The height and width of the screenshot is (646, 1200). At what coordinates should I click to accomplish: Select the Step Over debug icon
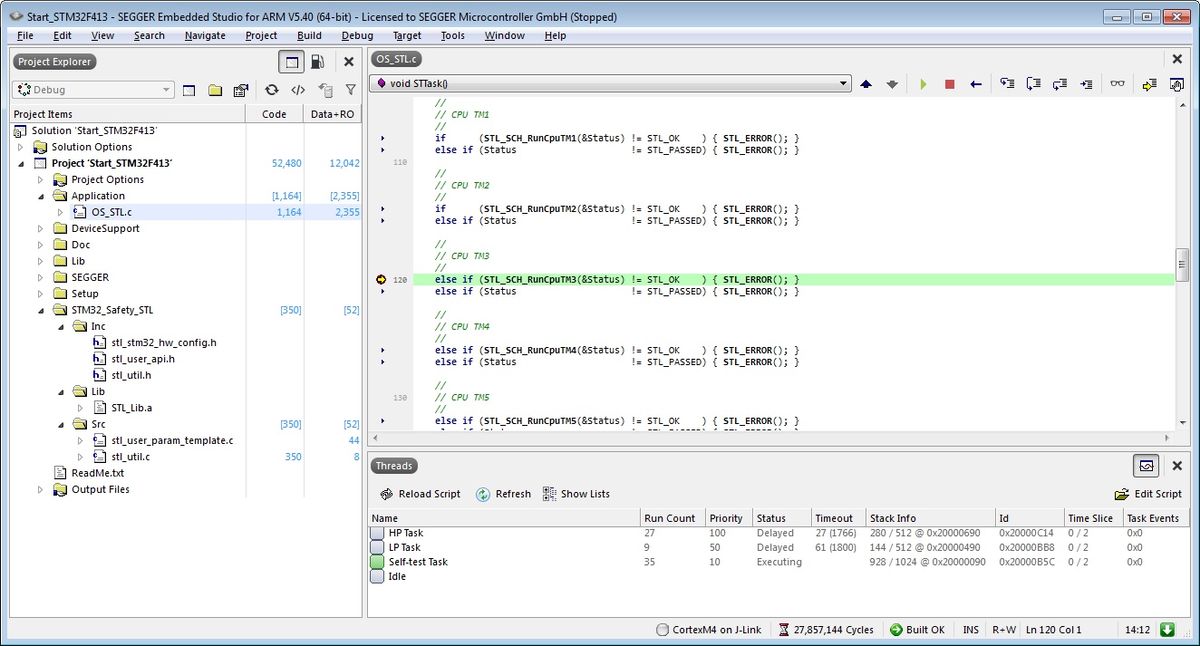click(1036, 84)
